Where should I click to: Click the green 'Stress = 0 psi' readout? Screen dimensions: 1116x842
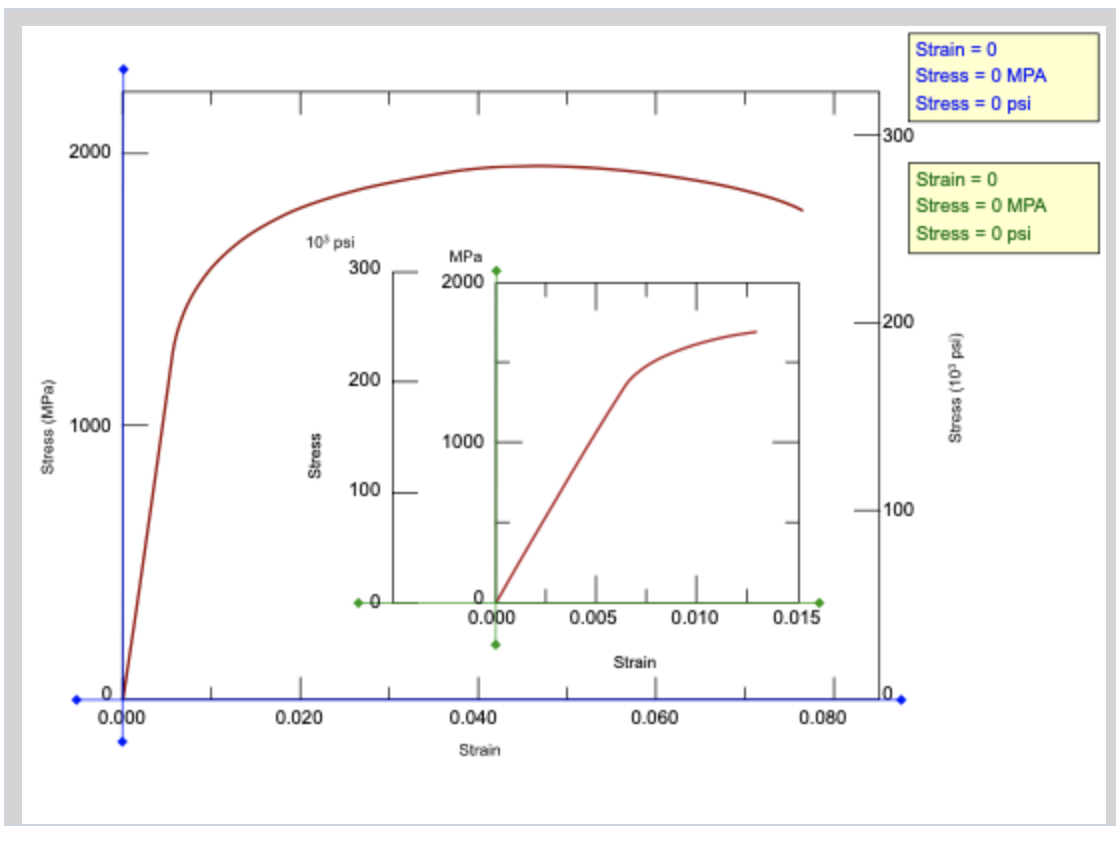(973, 233)
